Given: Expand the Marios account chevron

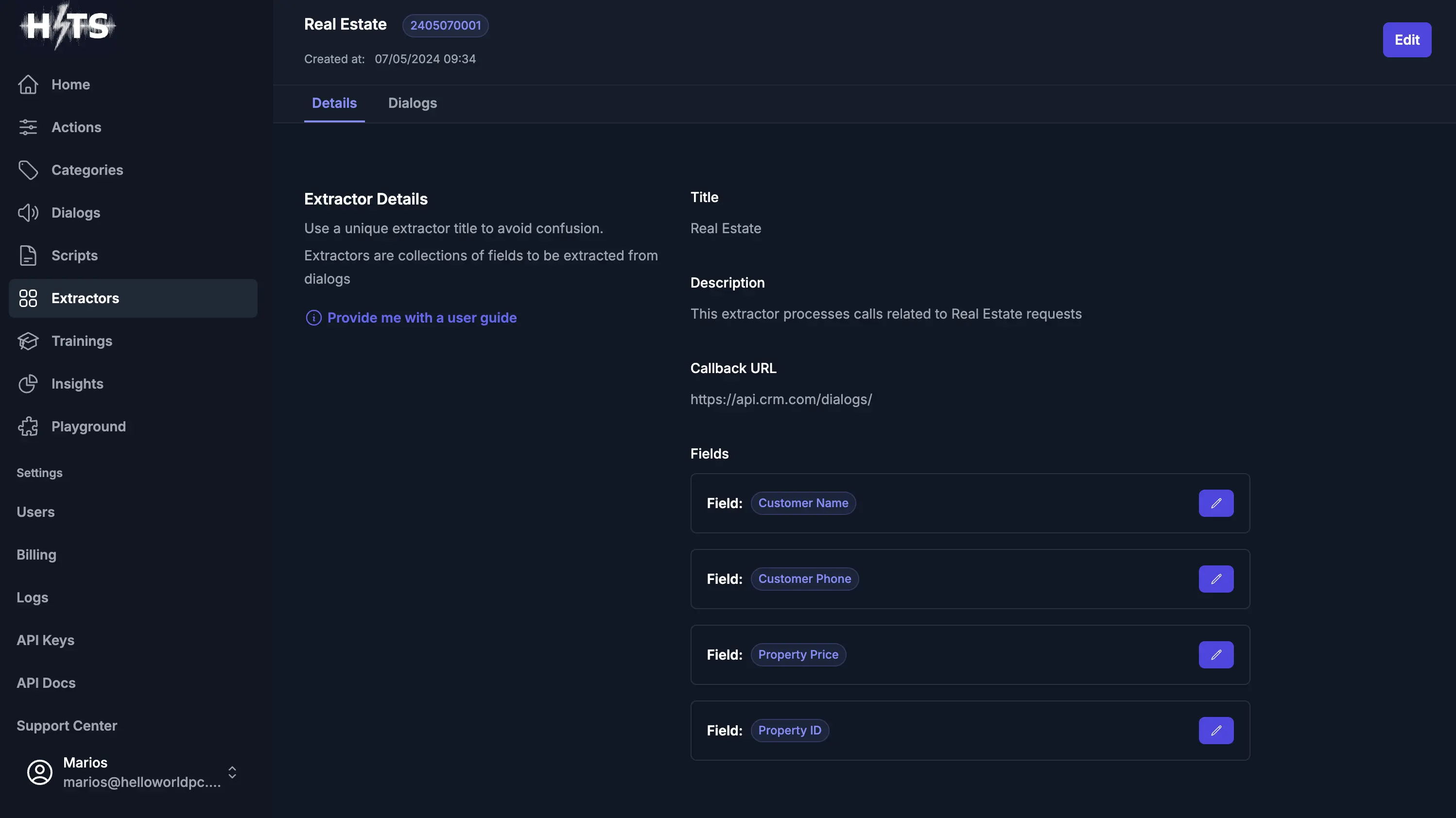Looking at the screenshot, I should (x=232, y=772).
